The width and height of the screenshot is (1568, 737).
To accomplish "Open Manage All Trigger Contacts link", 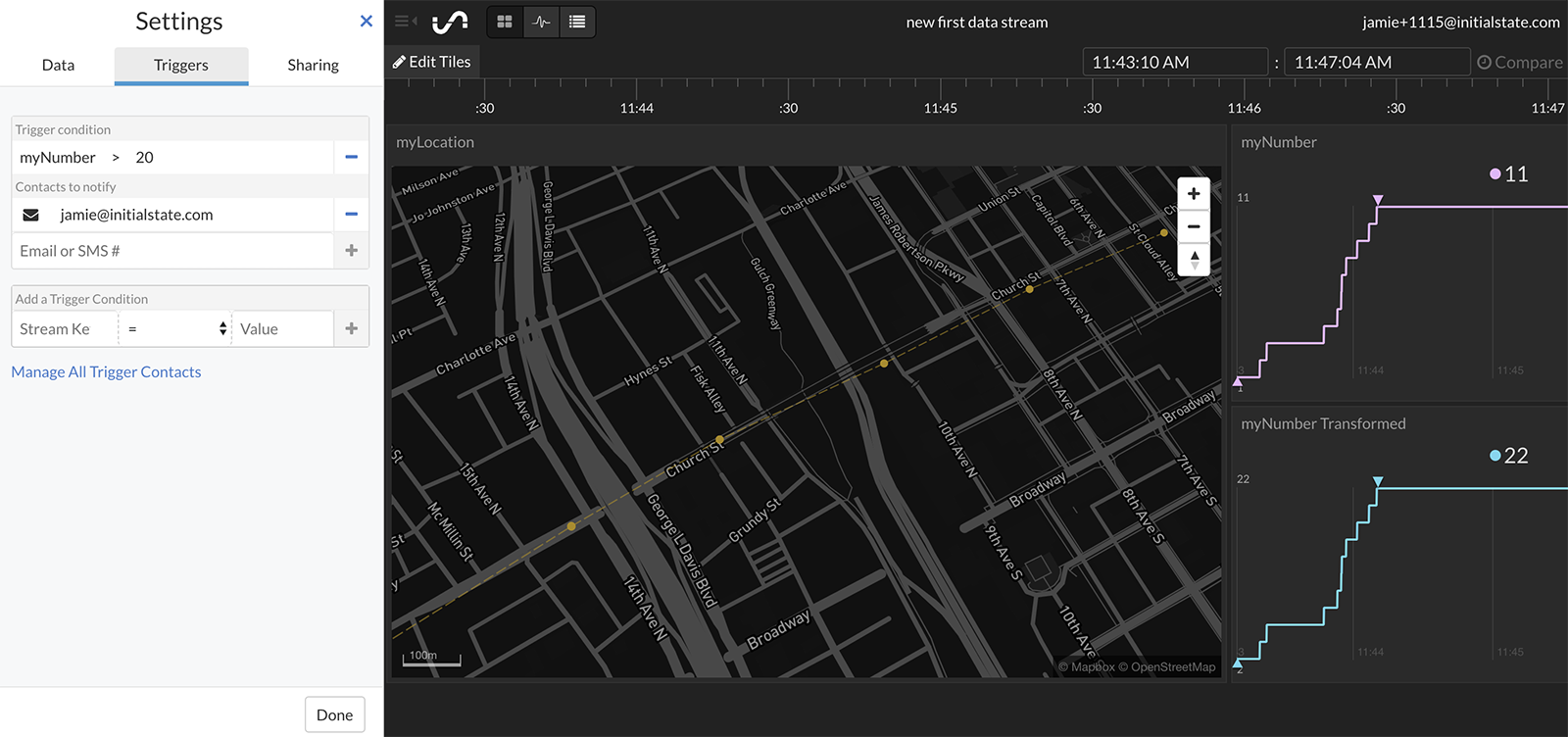I will point(106,372).
